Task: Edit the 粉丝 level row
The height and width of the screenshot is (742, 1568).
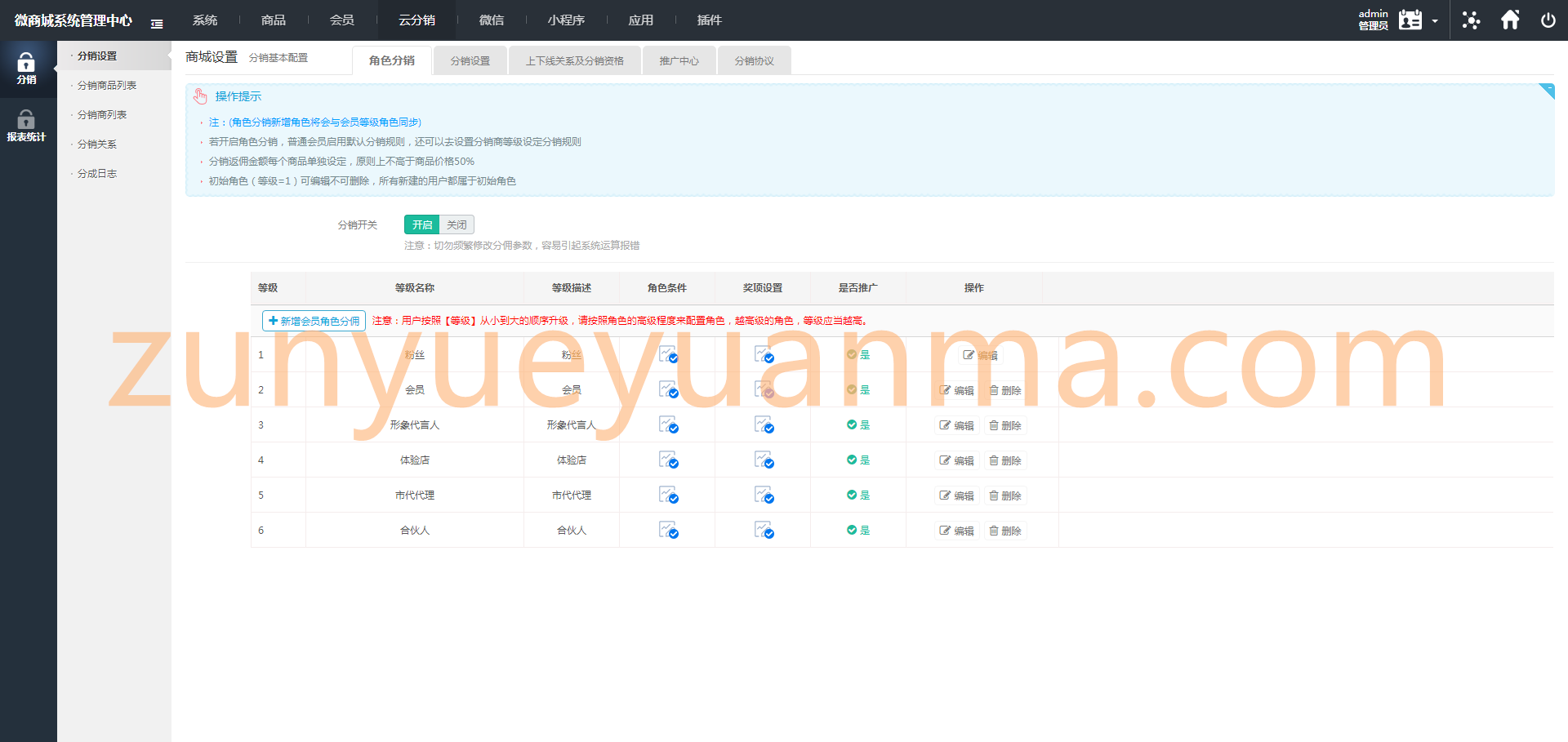Action: pyautogui.click(x=980, y=355)
